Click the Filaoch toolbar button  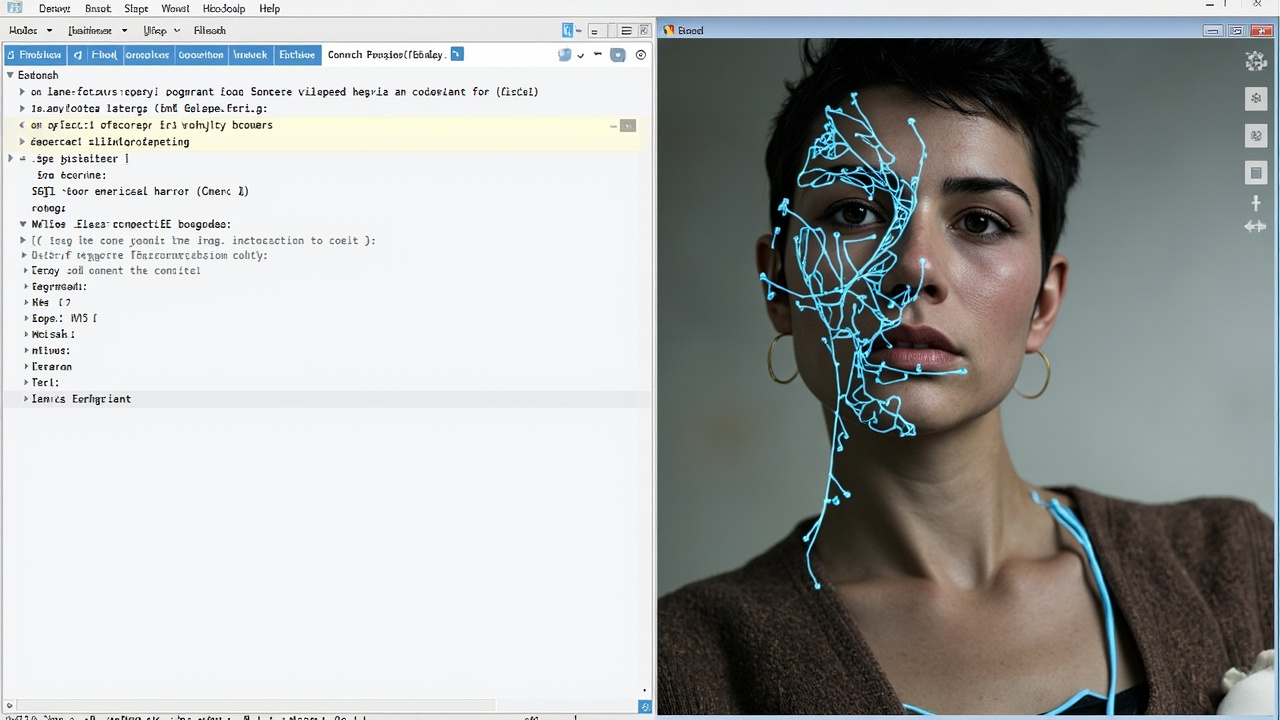210,31
